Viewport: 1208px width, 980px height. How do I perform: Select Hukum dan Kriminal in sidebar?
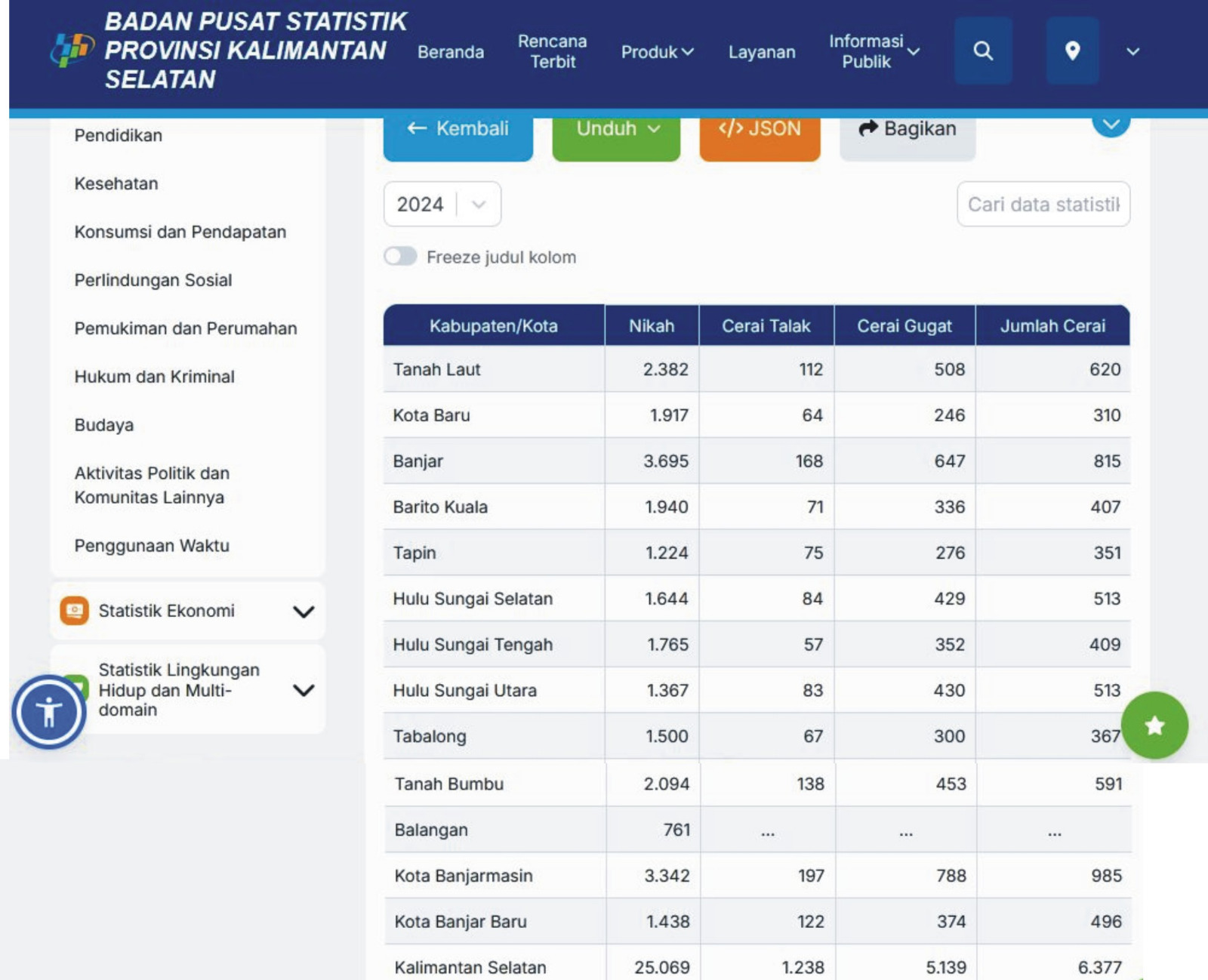154,377
